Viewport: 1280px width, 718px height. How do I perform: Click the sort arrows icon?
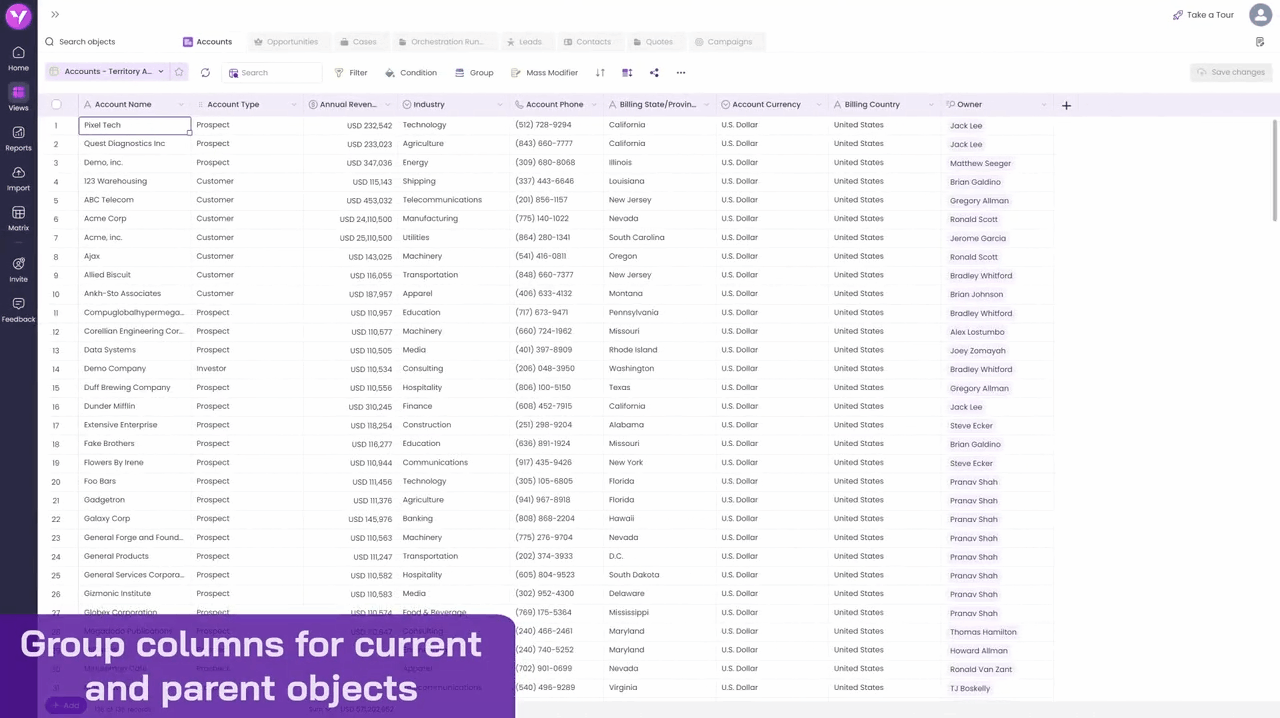coord(600,73)
